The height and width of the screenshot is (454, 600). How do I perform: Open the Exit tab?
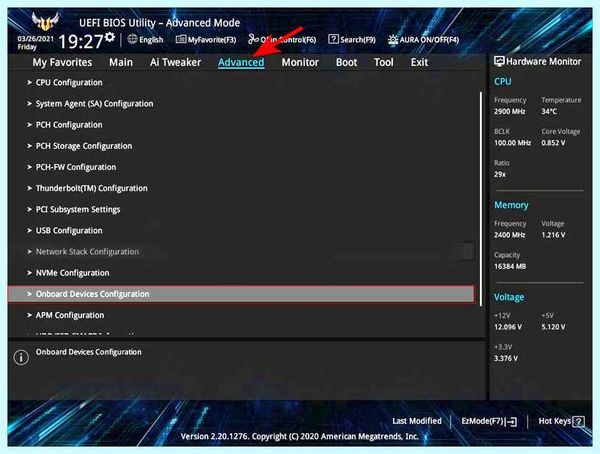419,62
